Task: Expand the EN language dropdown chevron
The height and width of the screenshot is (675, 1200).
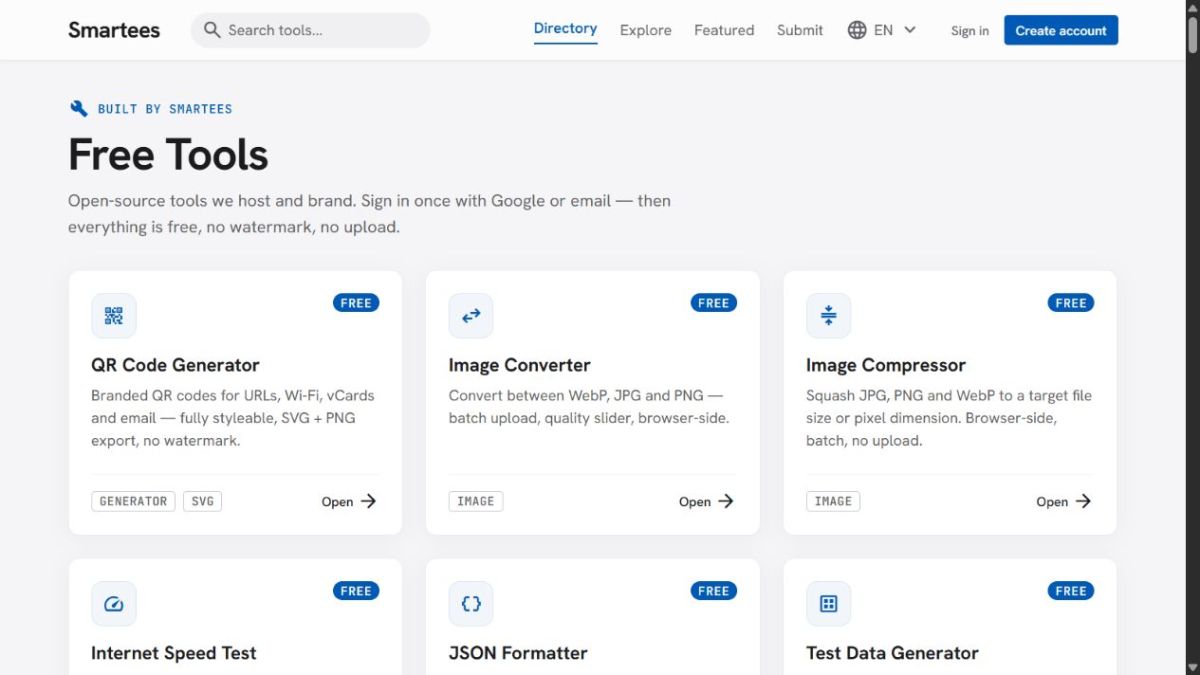Action: [x=910, y=30]
